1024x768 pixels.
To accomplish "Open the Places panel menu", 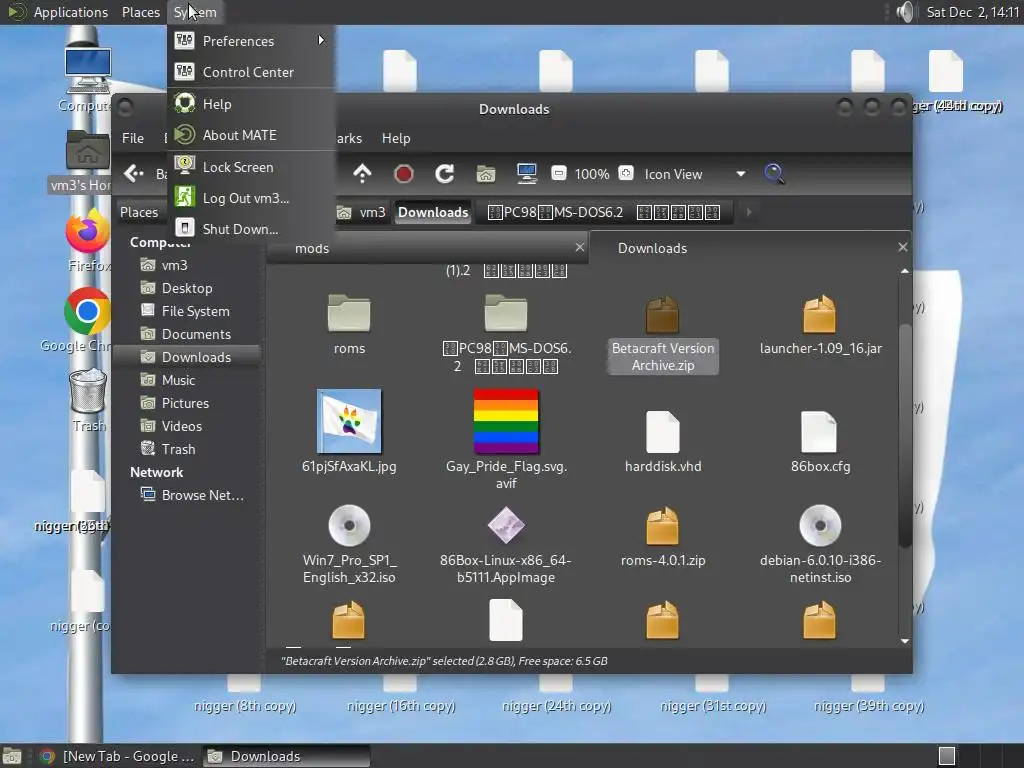I will (x=141, y=12).
